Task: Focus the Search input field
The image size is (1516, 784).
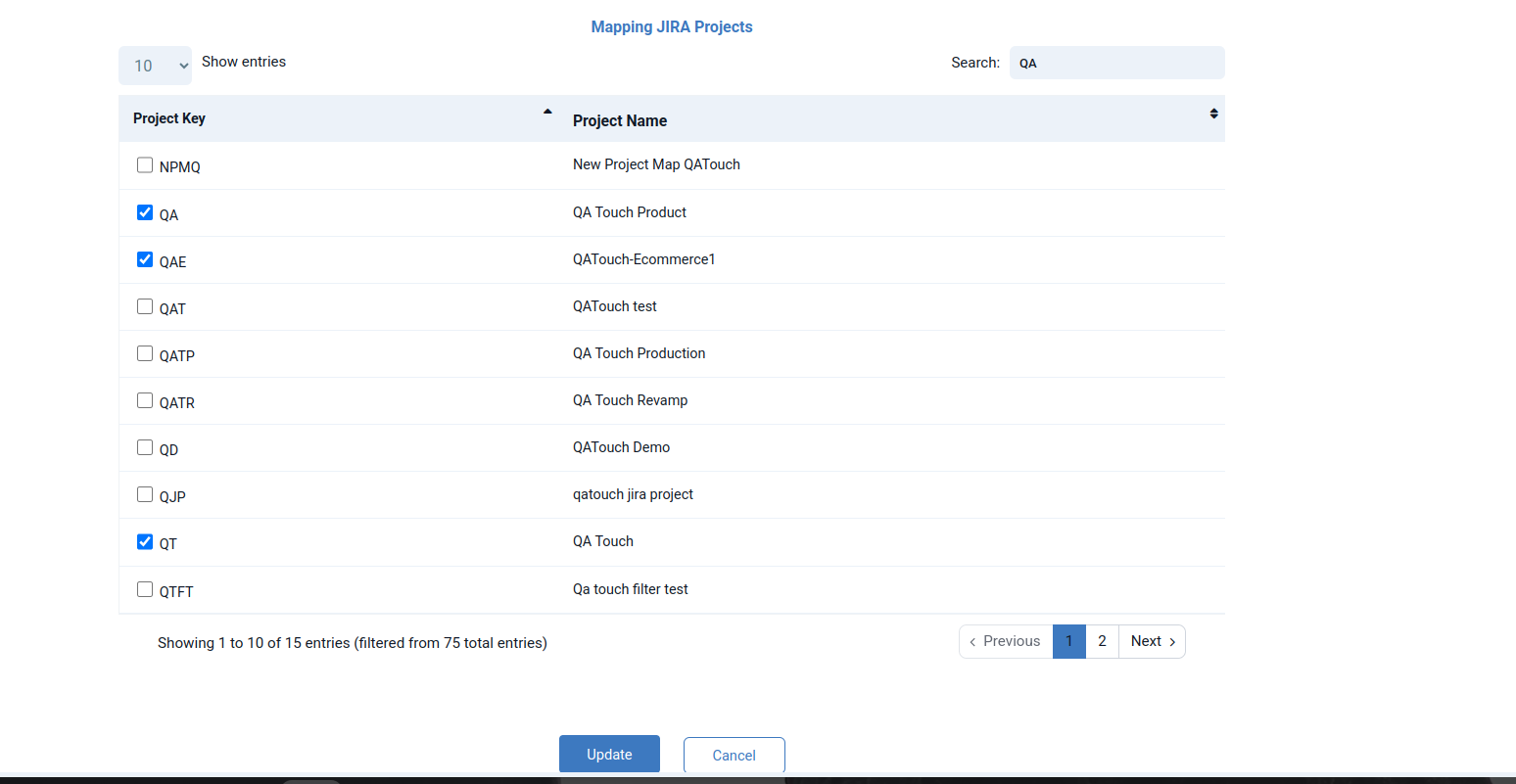Action: [x=1116, y=63]
